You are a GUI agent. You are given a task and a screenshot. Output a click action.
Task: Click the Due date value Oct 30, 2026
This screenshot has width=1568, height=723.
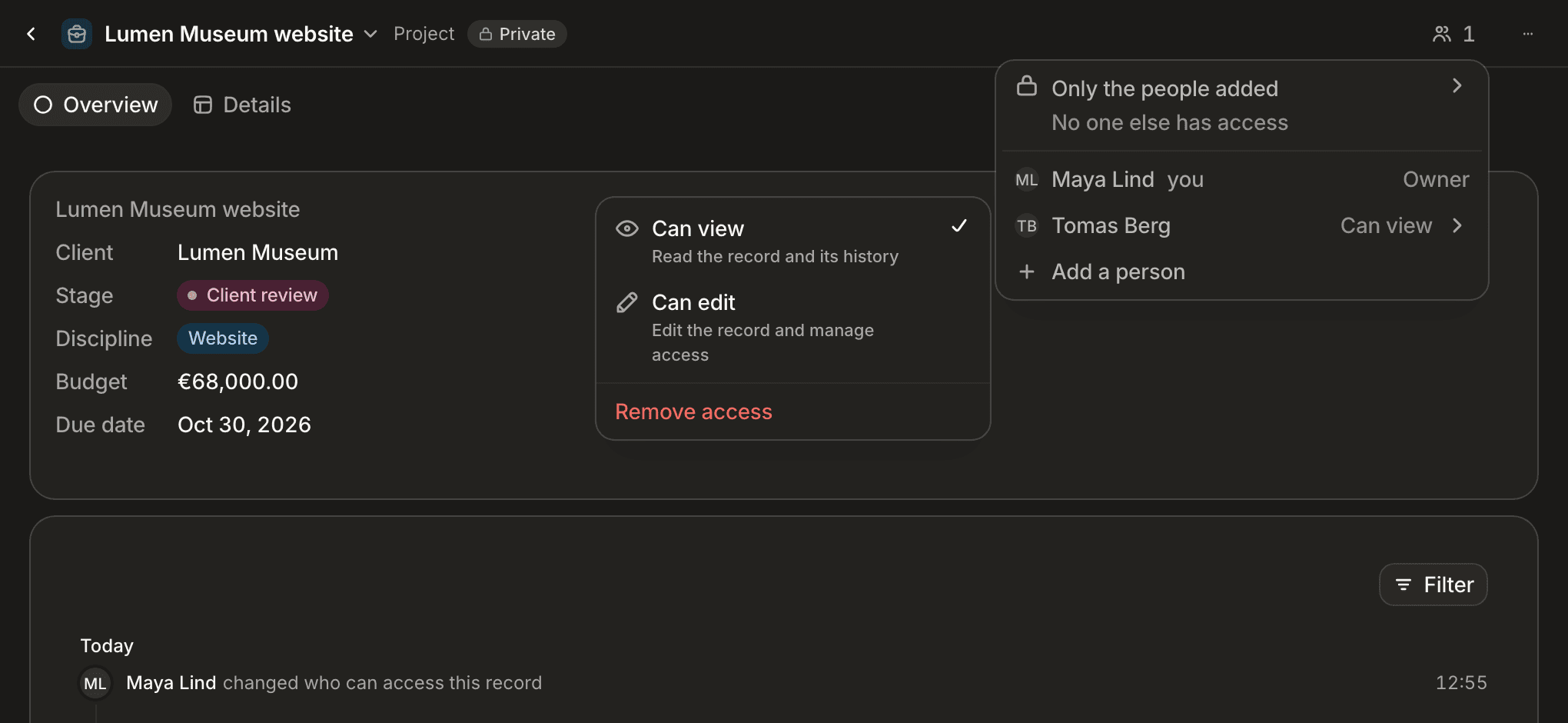click(244, 425)
